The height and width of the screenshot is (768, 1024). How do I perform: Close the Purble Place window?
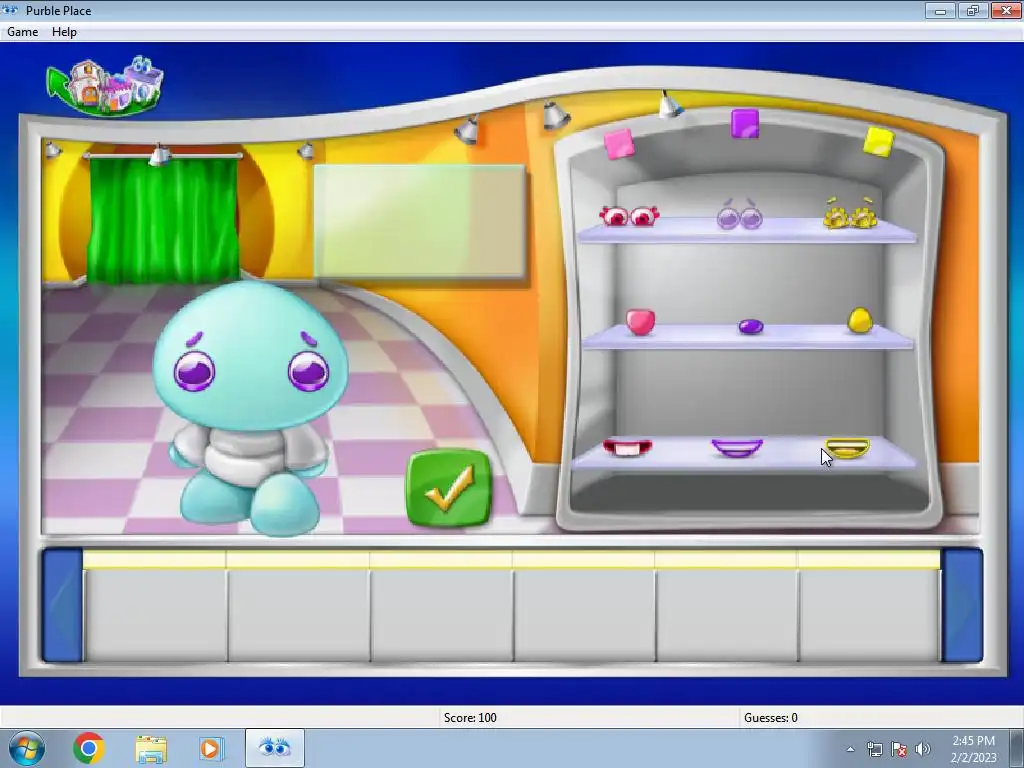click(x=1006, y=10)
